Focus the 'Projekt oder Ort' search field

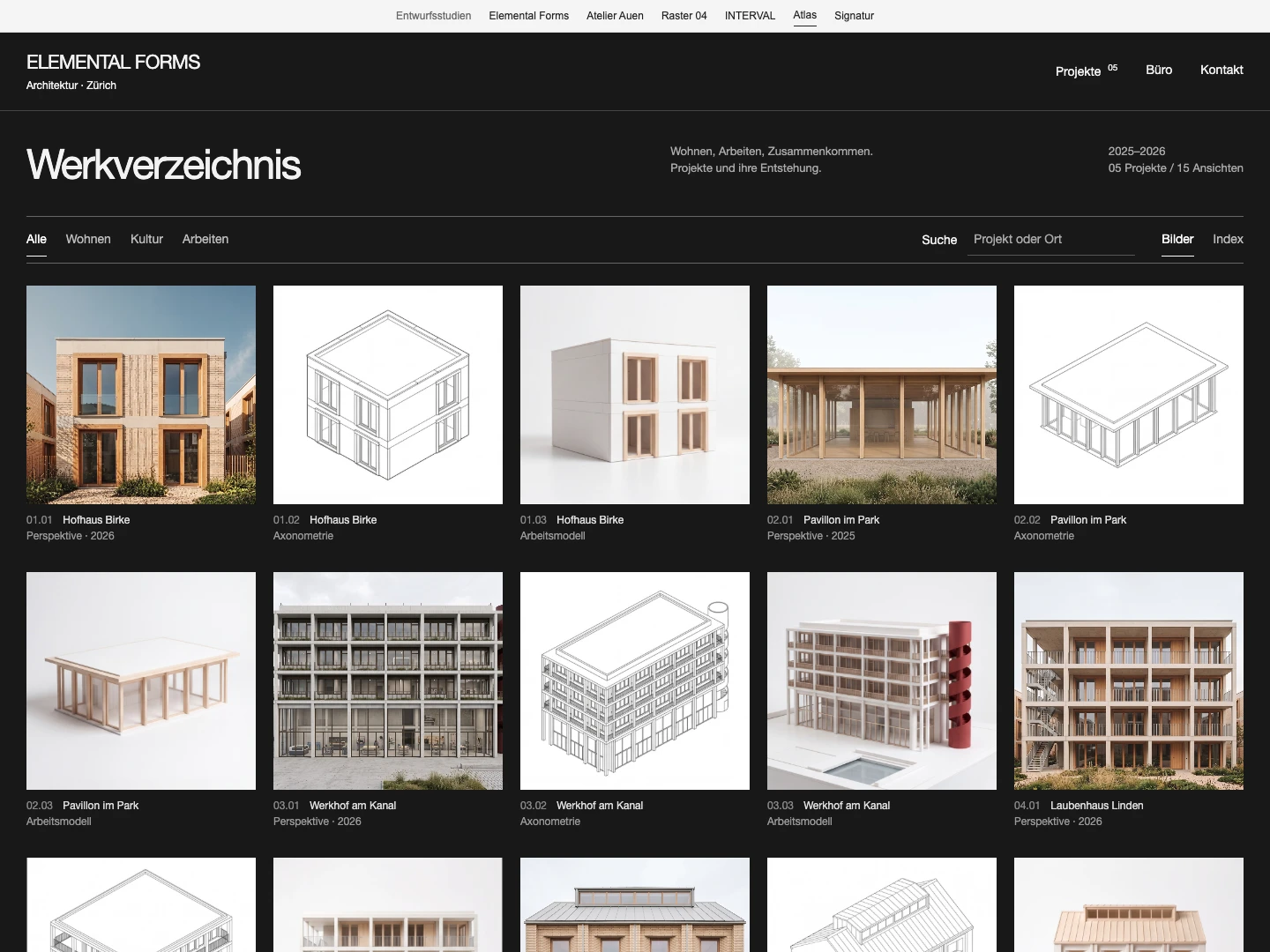coord(1051,240)
